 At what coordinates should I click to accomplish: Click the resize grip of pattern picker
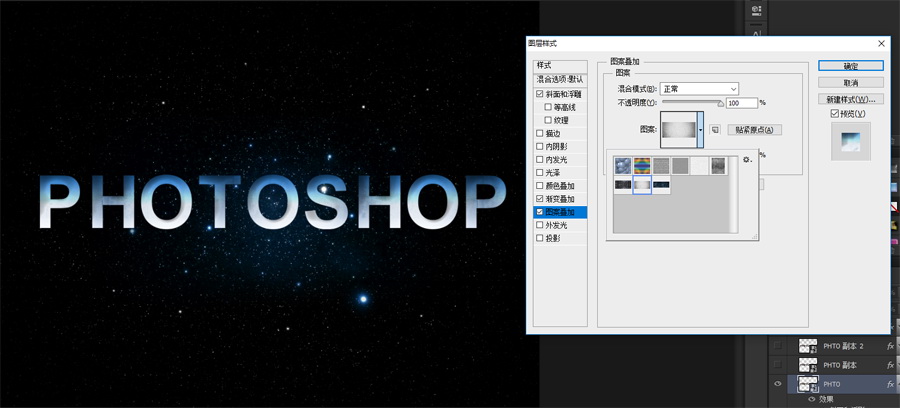point(754,236)
